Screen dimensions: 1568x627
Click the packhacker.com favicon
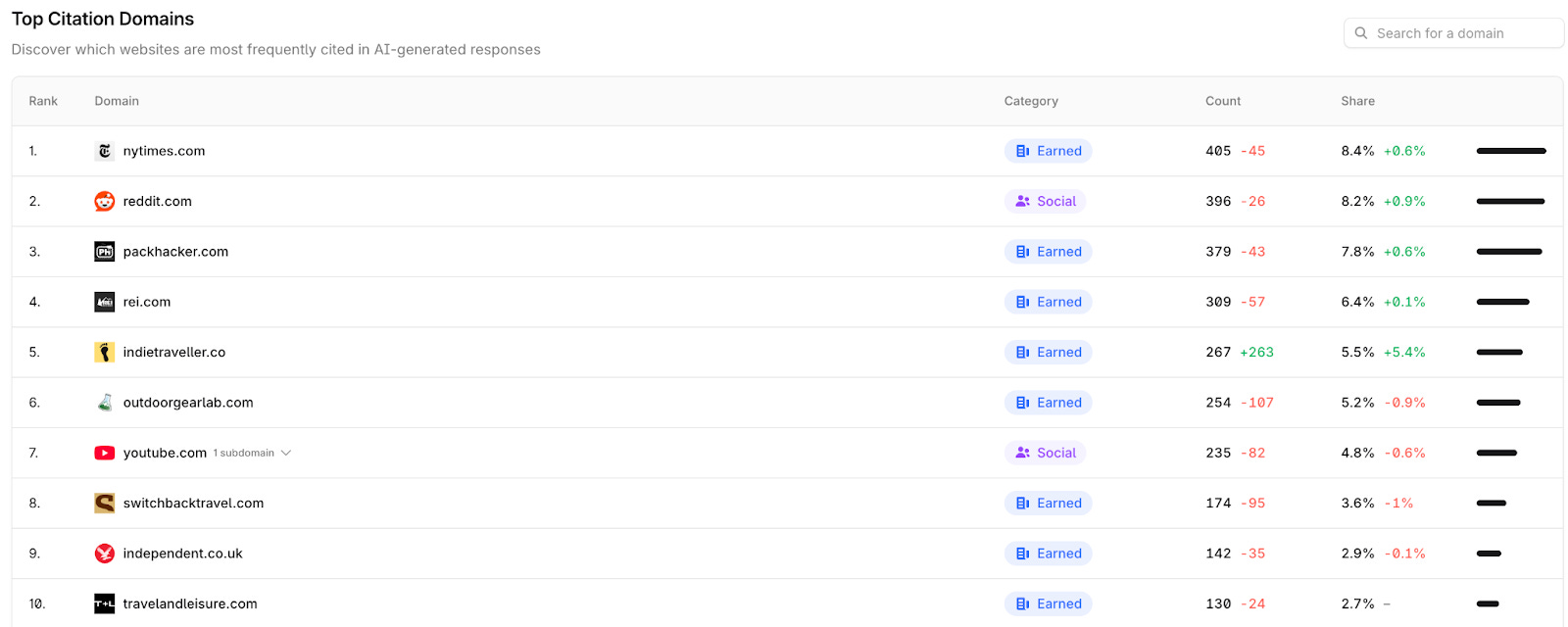tap(104, 252)
